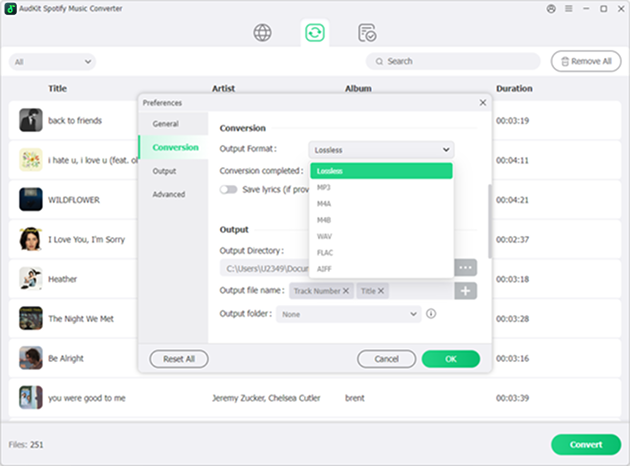The width and height of the screenshot is (630, 467).
Task: Click The Night We Met title
Action: tap(81, 319)
